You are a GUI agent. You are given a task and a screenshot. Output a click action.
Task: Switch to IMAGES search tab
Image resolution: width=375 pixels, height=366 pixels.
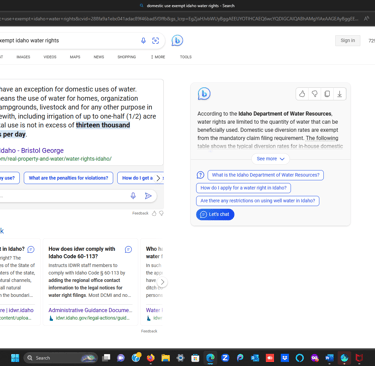(23, 57)
